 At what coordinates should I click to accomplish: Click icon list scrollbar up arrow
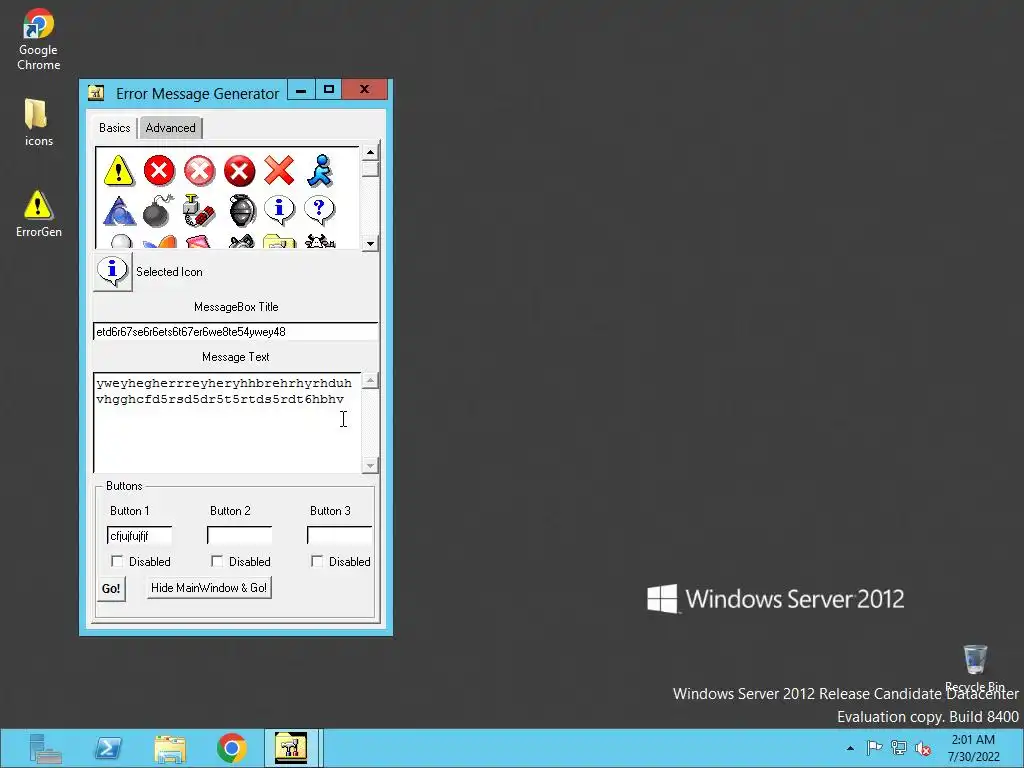point(370,153)
